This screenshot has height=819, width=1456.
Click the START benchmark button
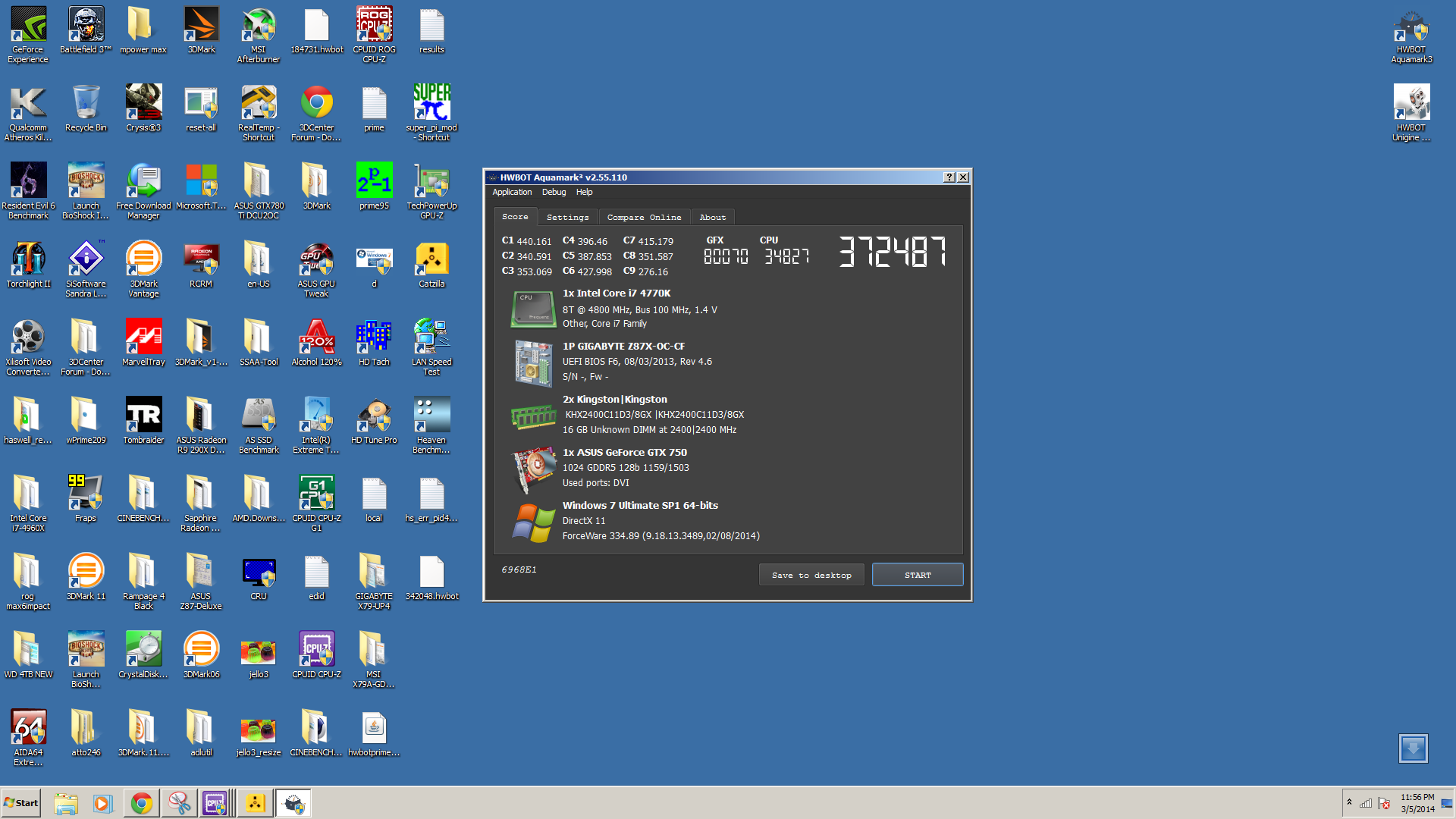point(918,575)
